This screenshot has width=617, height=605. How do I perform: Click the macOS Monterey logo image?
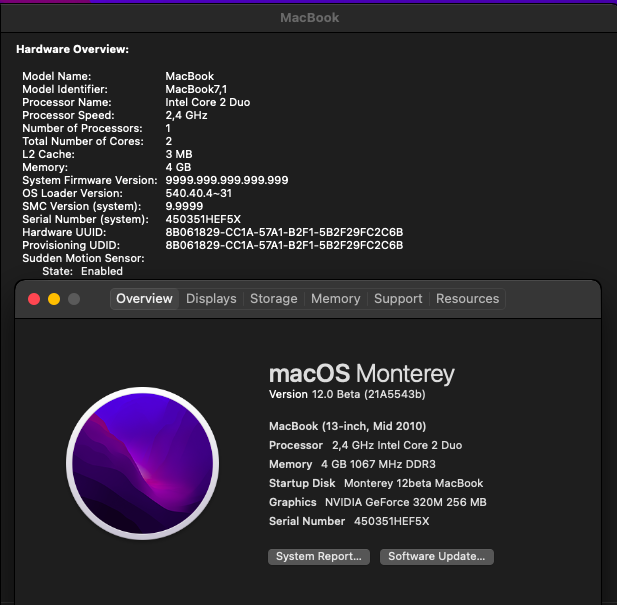pos(142,463)
